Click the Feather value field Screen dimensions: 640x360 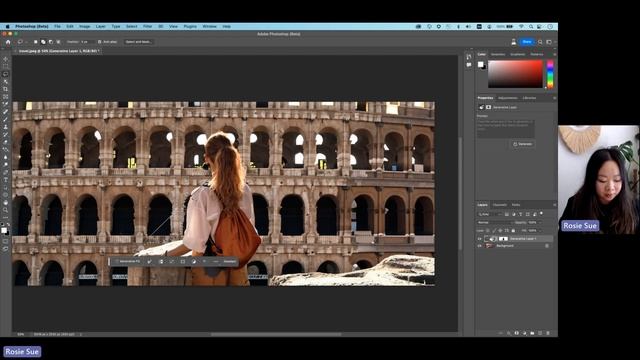click(87, 42)
